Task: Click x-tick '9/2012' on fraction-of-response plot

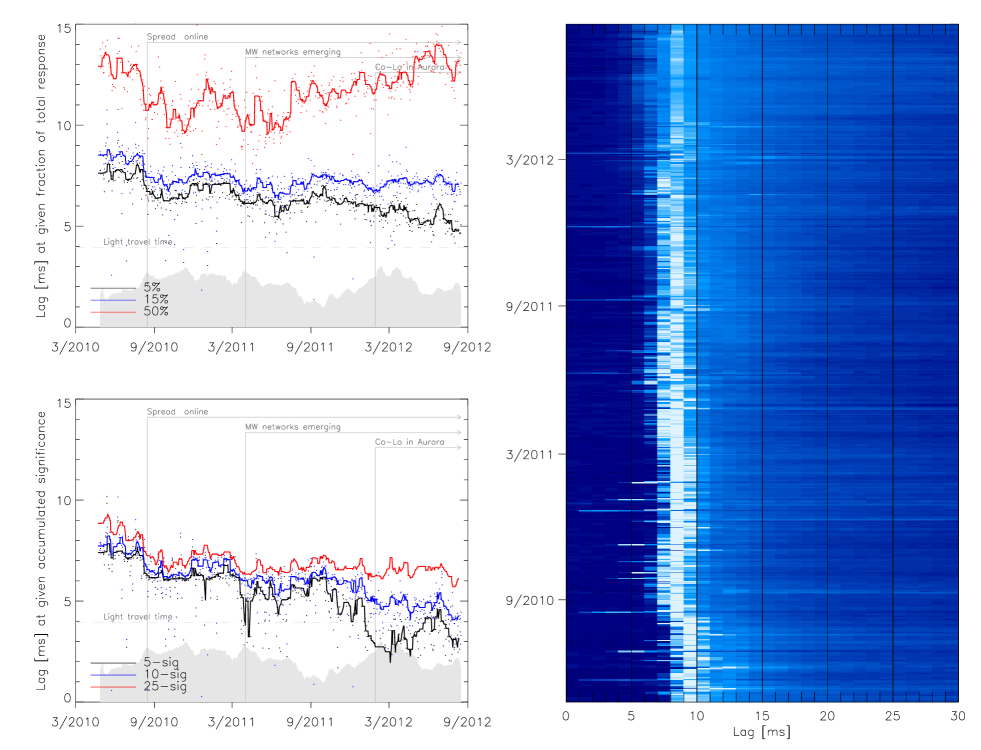Action: 467,347
